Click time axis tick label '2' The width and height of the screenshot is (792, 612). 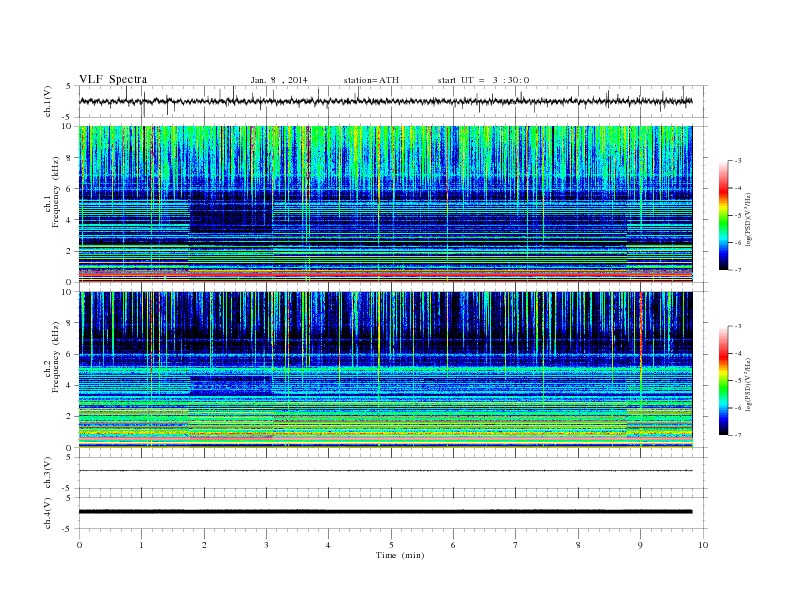pyautogui.click(x=204, y=545)
